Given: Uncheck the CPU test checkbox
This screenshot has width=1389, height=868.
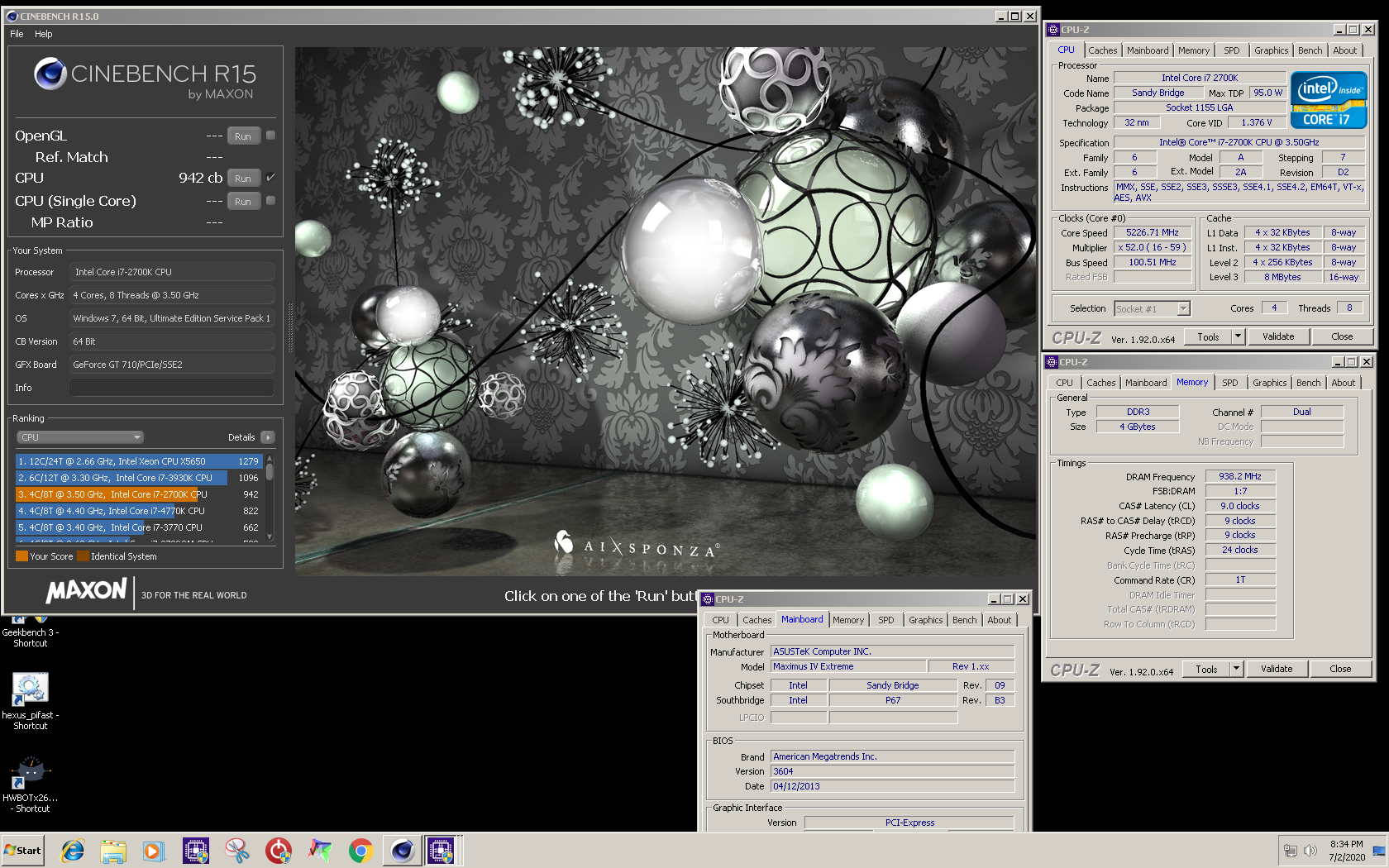Looking at the screenshot, I should pos(270,177).
